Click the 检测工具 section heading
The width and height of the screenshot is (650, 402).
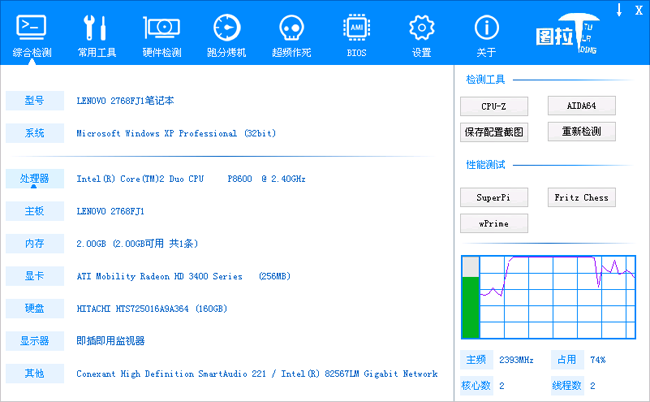[x=485, y=80]
